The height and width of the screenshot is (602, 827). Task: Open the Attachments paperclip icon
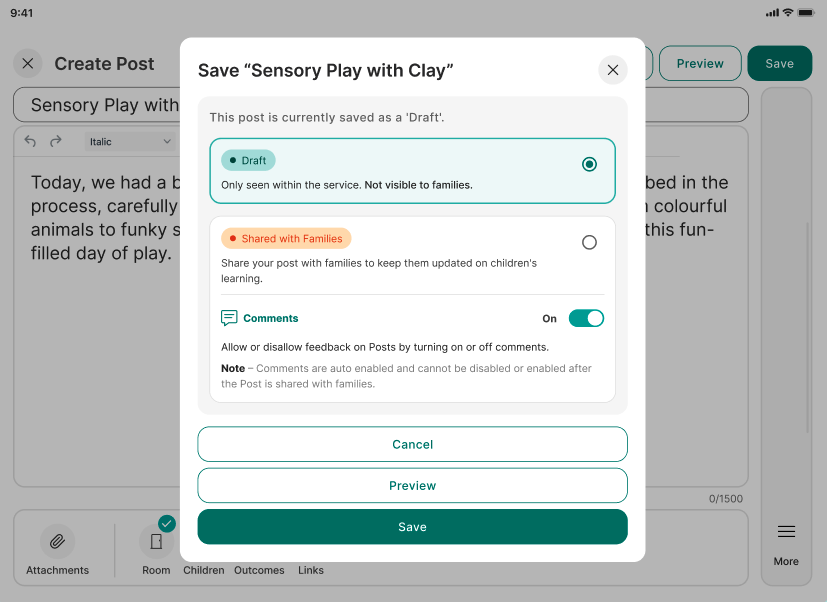pos(57,541)
